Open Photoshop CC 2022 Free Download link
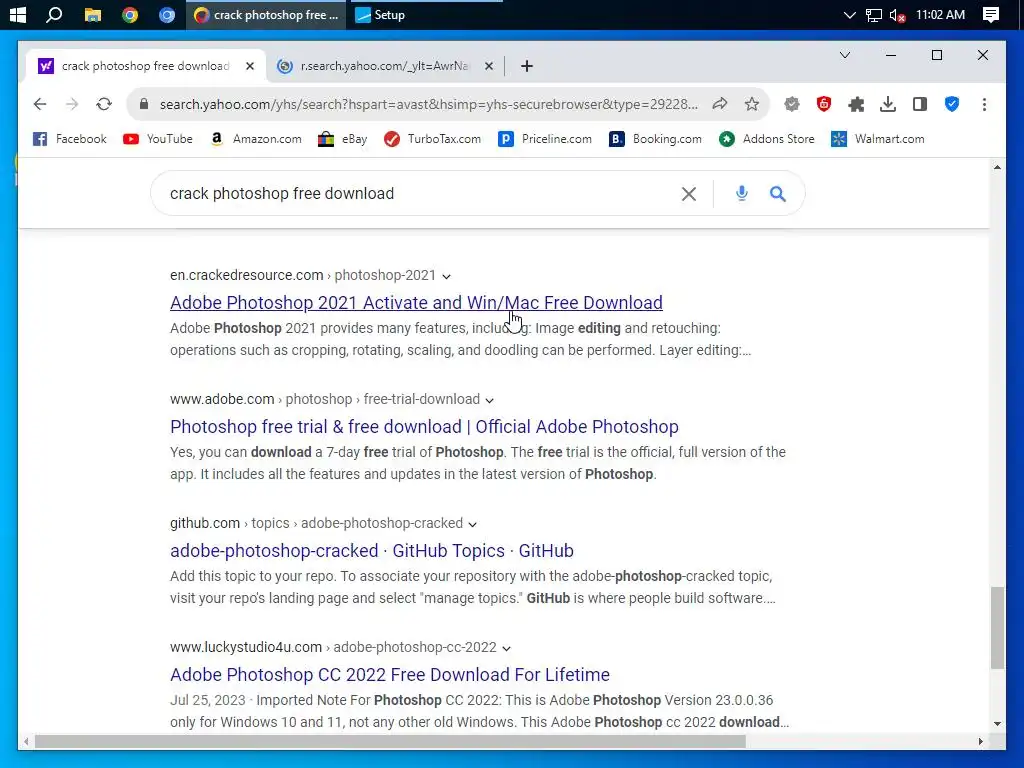 click(390, 675)
